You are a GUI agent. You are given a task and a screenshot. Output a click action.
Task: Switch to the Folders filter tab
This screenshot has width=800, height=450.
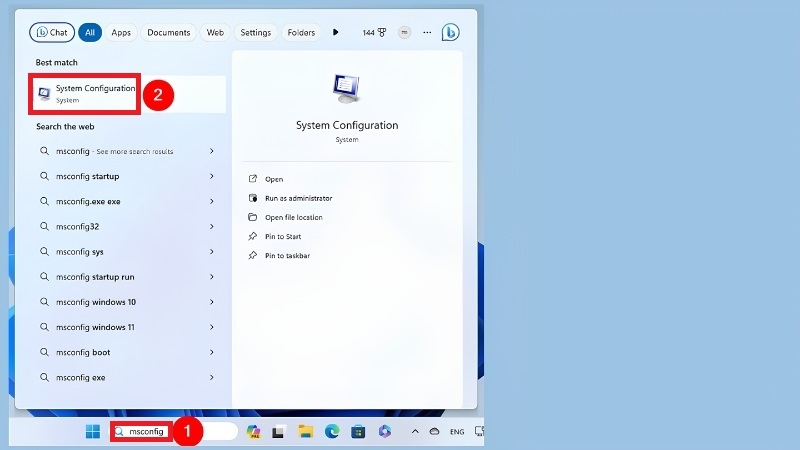point(301,32)
